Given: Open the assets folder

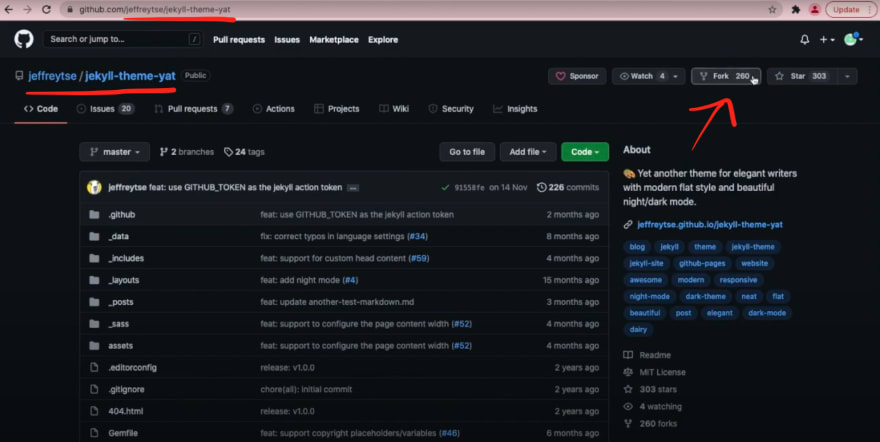Looking at the screenshot, I should pyautogui.click(x=121, y=346).
